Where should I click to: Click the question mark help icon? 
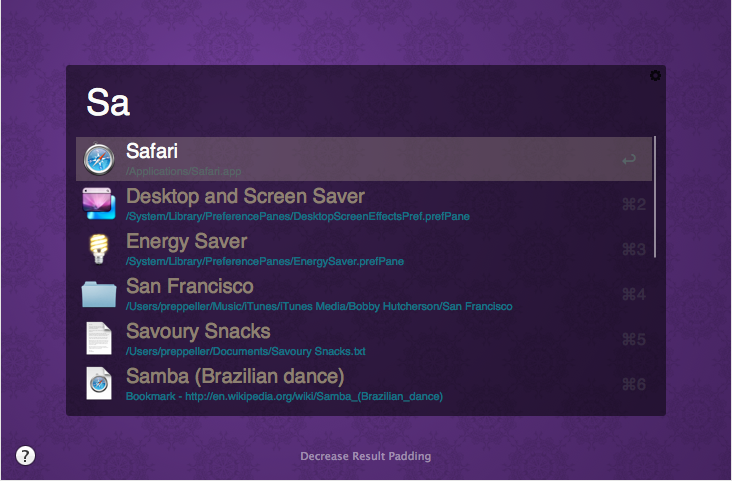pyautogui.click(x=26, y=456)
